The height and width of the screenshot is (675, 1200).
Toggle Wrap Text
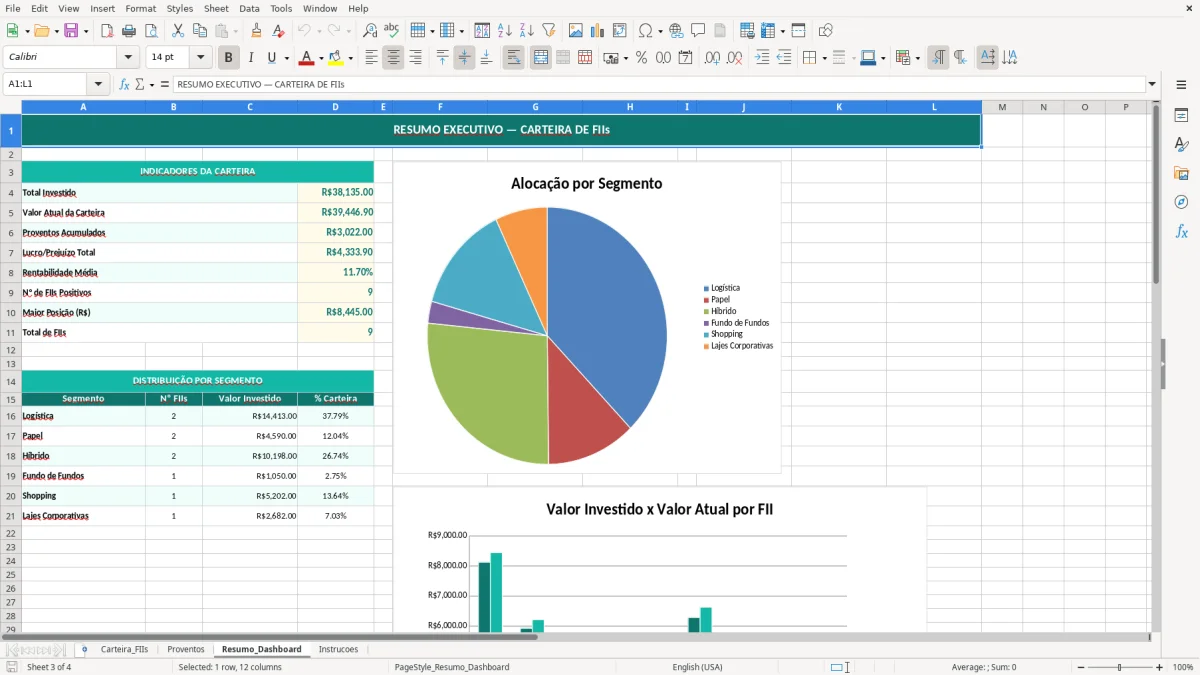(513, 58)
